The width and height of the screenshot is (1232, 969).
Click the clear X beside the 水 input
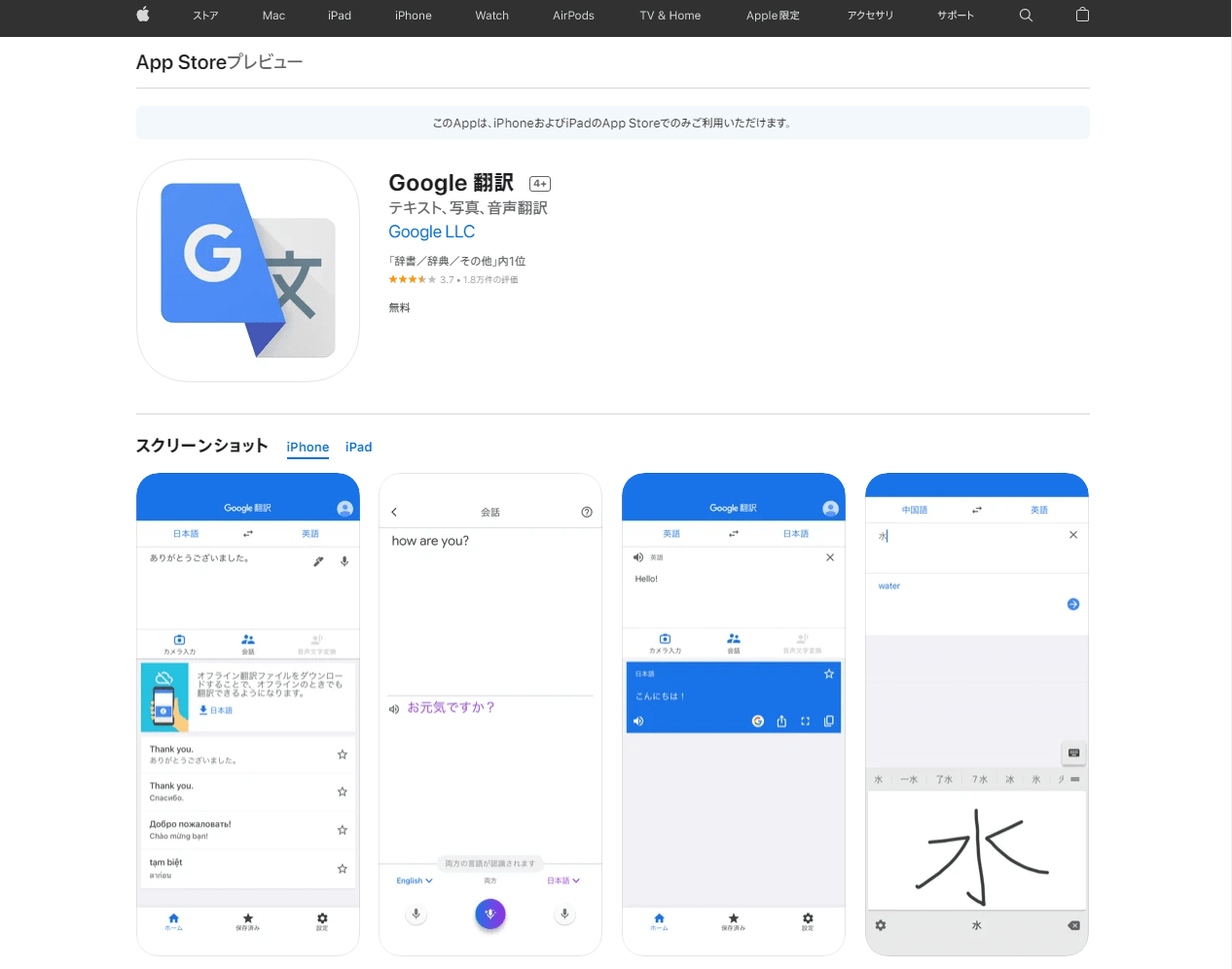point(1073,535)
